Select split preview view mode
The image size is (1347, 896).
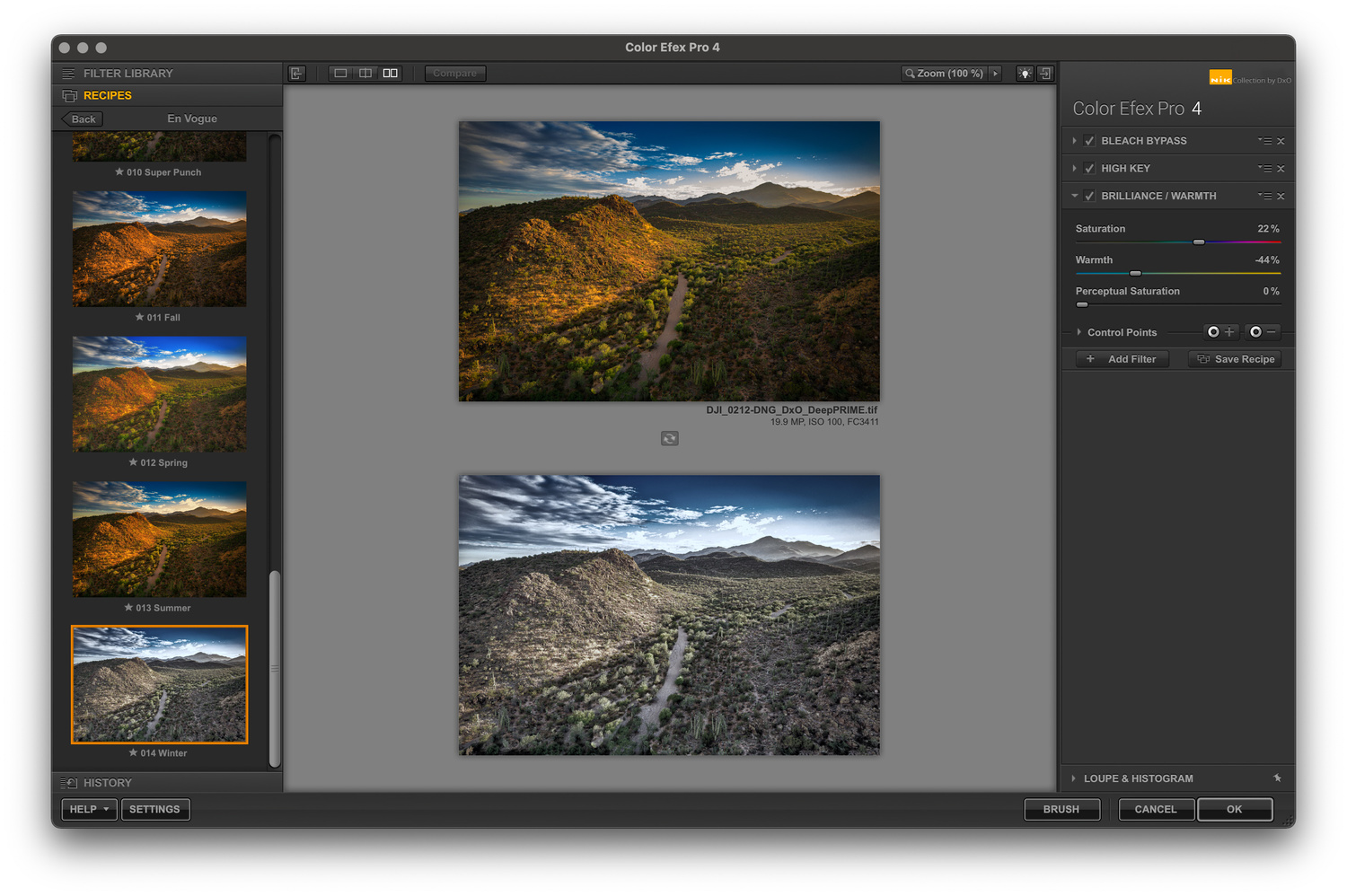point(365,74)
